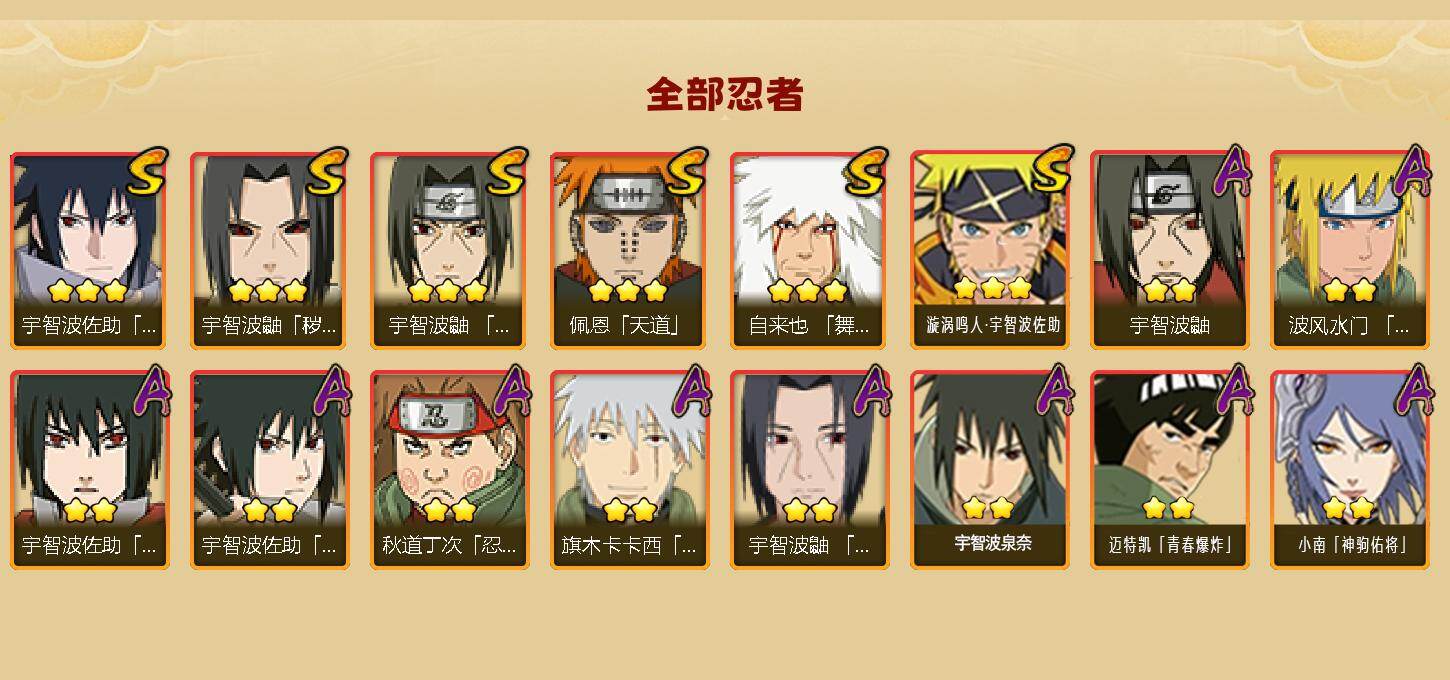Select the Pain 佩恩「天道」 ninja card
1450x680 pixels.
pyautogui.click(x=629, y=250)
